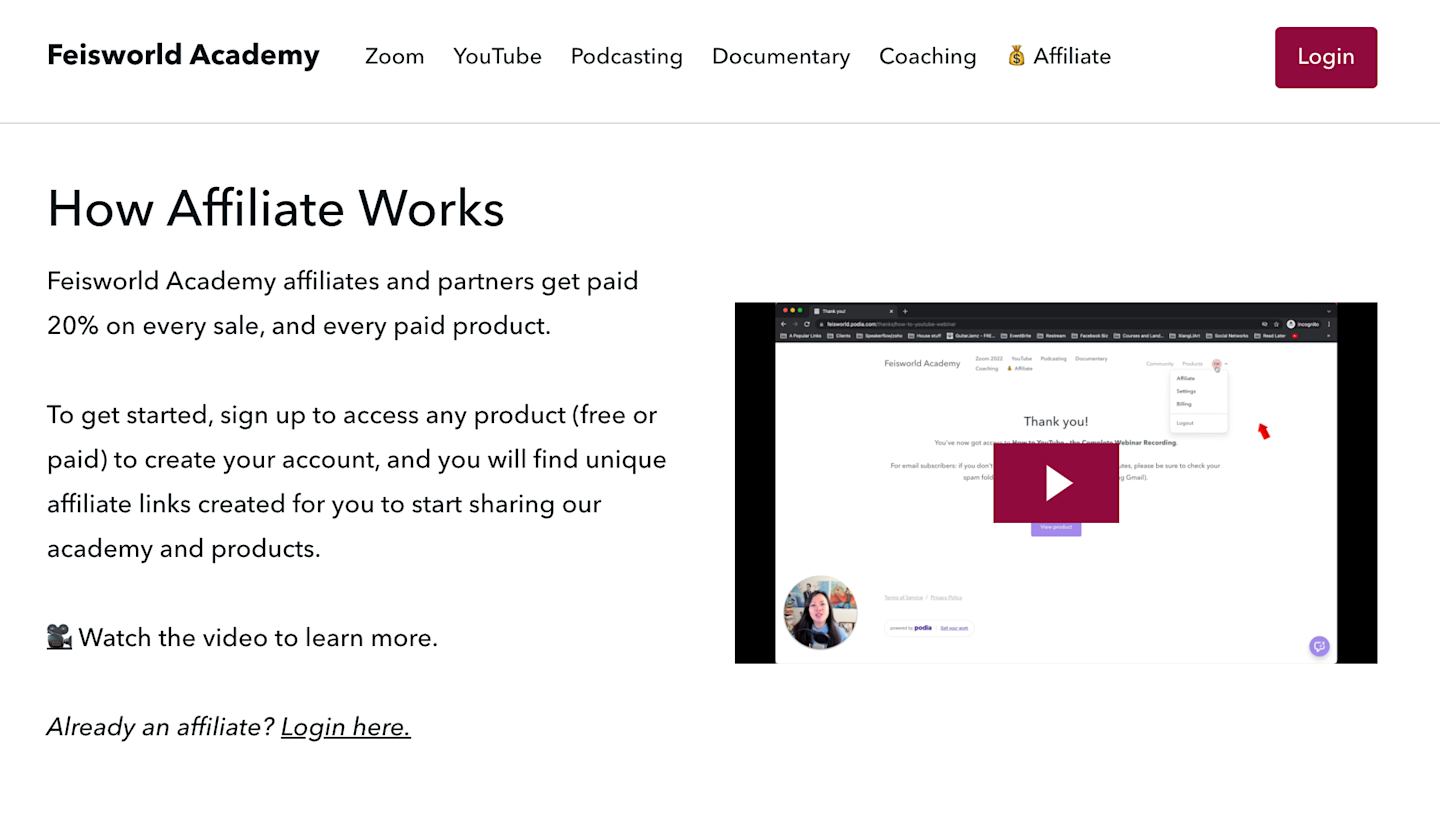1440x821 pixels.
Task: Open the YouTube nav item
Action: pyautogui.click(x=497, y=56)
